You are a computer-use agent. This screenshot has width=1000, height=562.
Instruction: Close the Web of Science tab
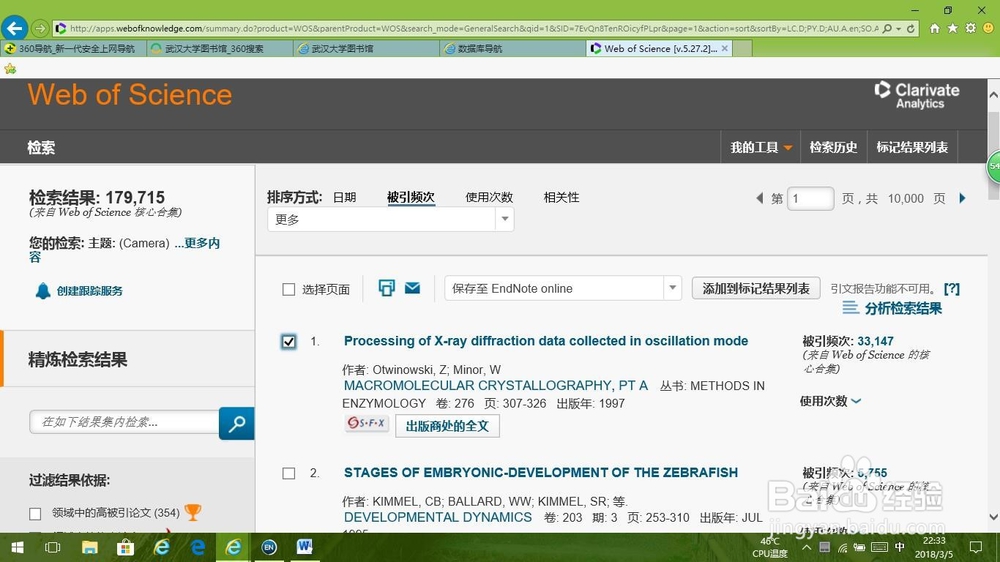[x=724, y=48]
